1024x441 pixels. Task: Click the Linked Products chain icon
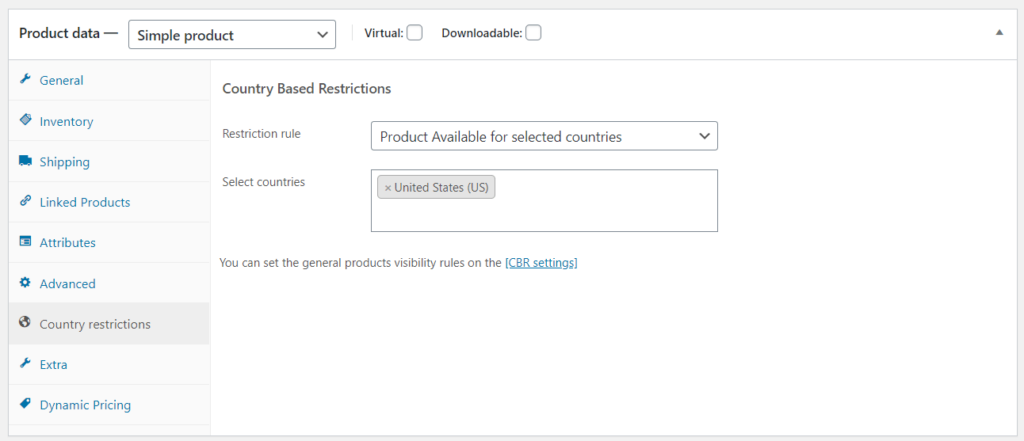coord(25,201)
